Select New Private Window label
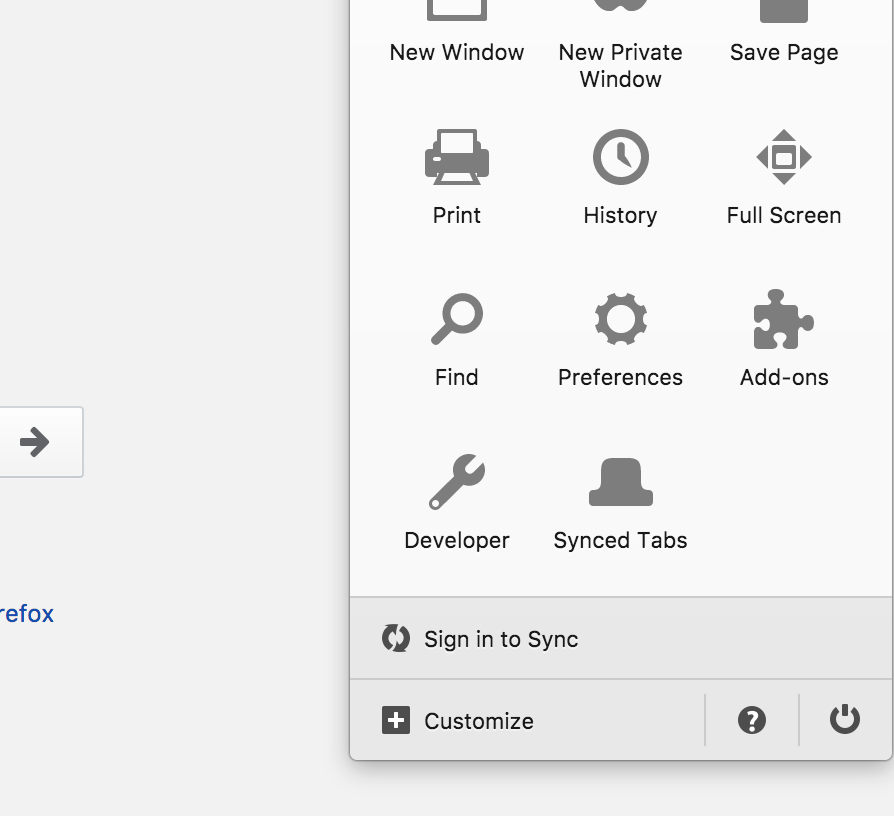Image resolution: width=894 pixels, height=816 pixels. pyautogui.click(x=620, y=65)
